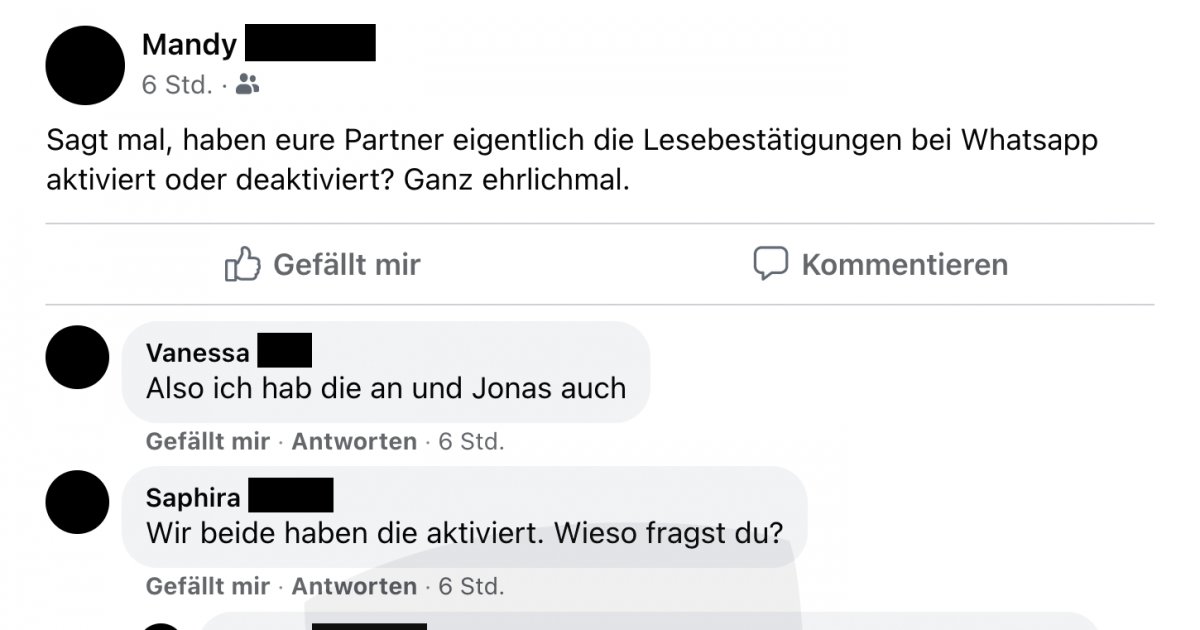Click the friends audience icon beside 6 Std.

[247, 86]
